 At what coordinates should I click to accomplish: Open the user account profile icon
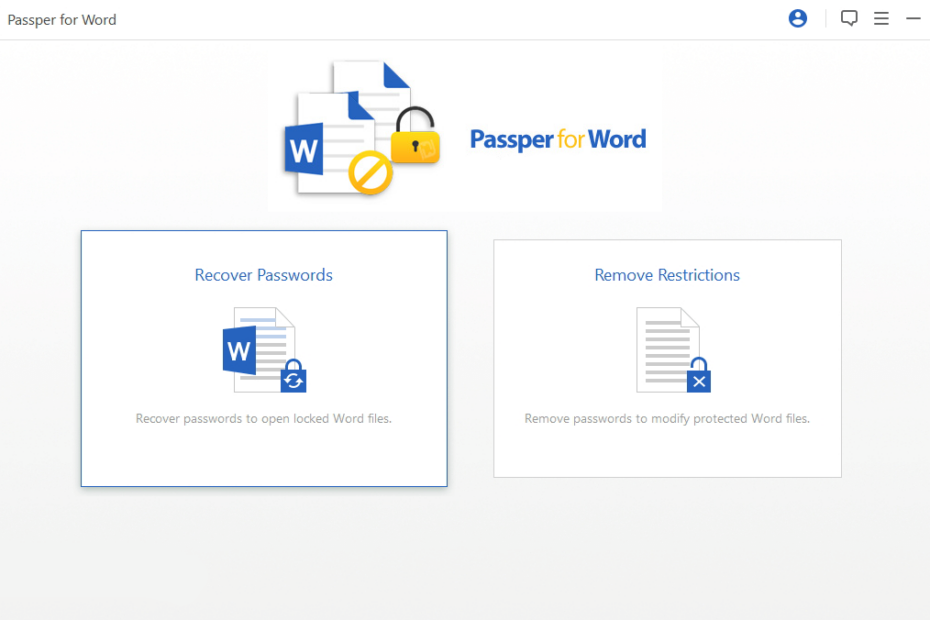pos(798,18)
